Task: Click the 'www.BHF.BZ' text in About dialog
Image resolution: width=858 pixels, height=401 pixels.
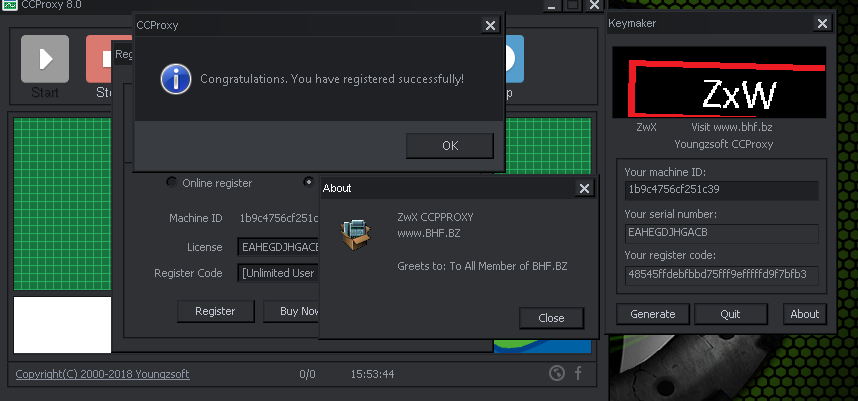Action: point(428,233)
